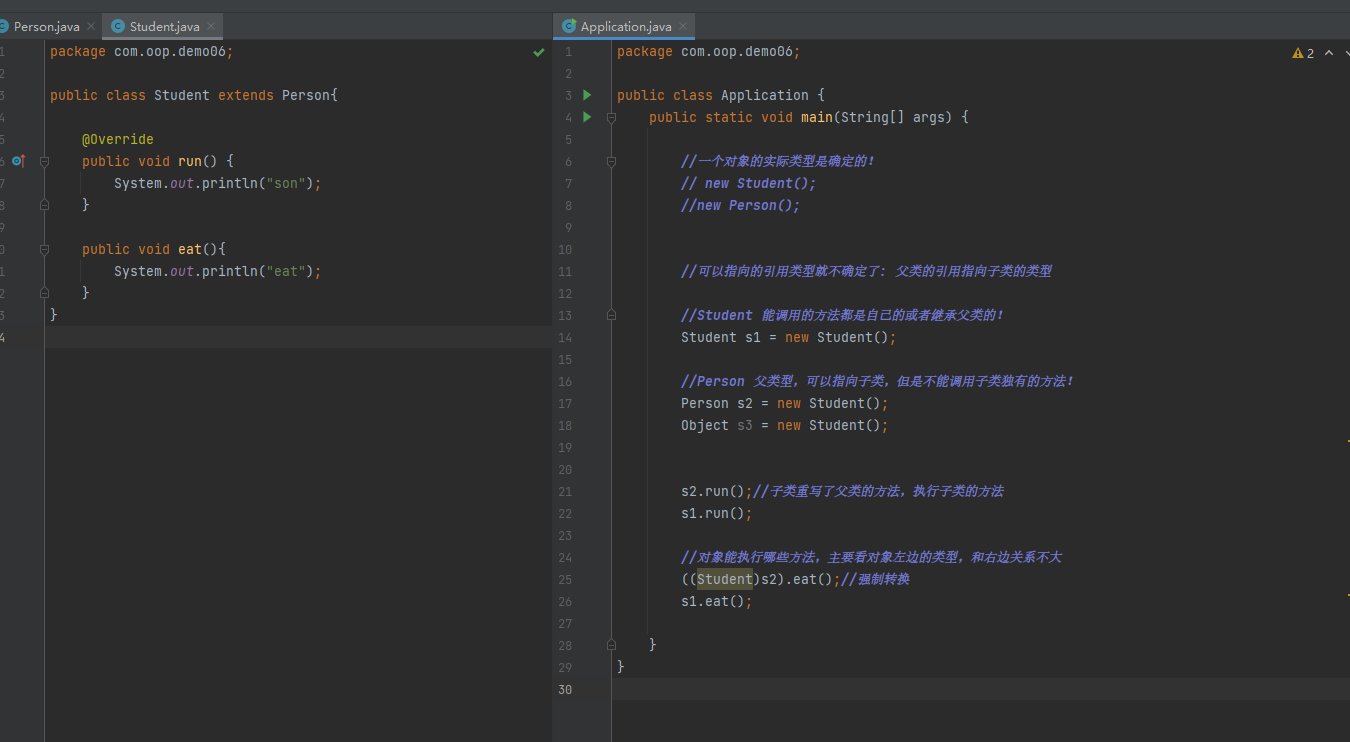
Task: Click the yellow warning indicator showing 2
Action: pyautogui.click(x=1303, y=53)
